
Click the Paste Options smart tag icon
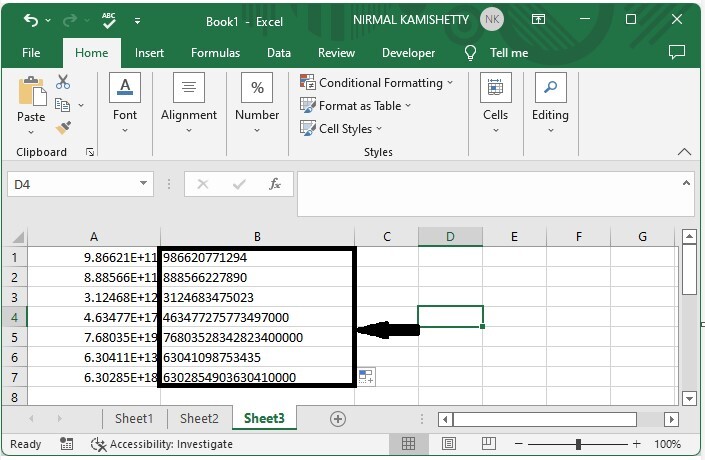click(366, 377)
